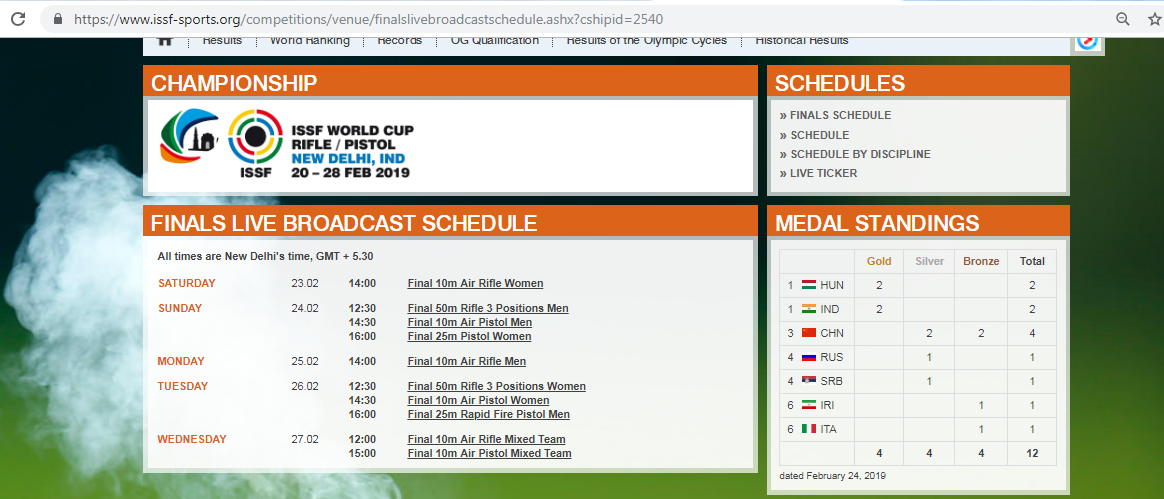The height and width of the screenshot is (499, 1164).
Task: Click the MONDAY day label
Action: tap(180, 362)
